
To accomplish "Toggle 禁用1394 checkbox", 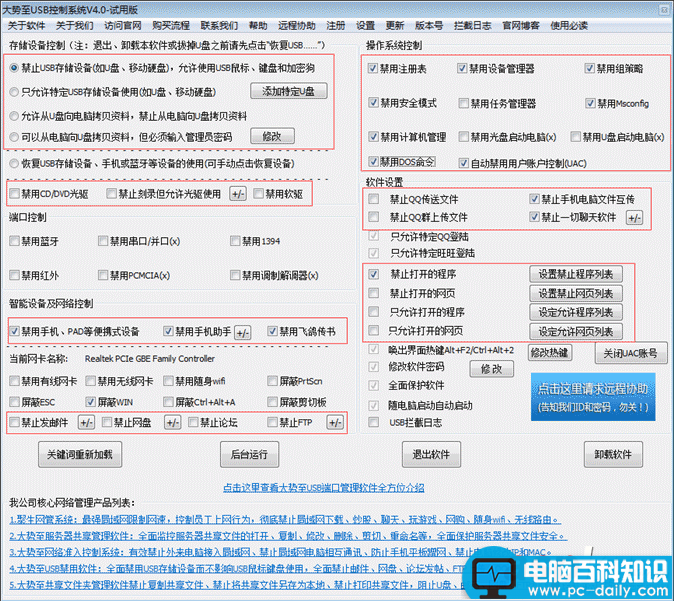I will [235, 241].
